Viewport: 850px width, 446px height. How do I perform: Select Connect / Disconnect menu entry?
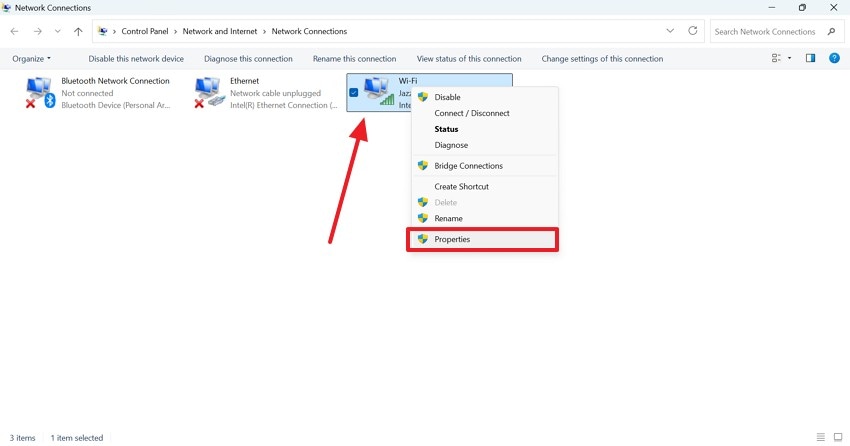(485, 113)
